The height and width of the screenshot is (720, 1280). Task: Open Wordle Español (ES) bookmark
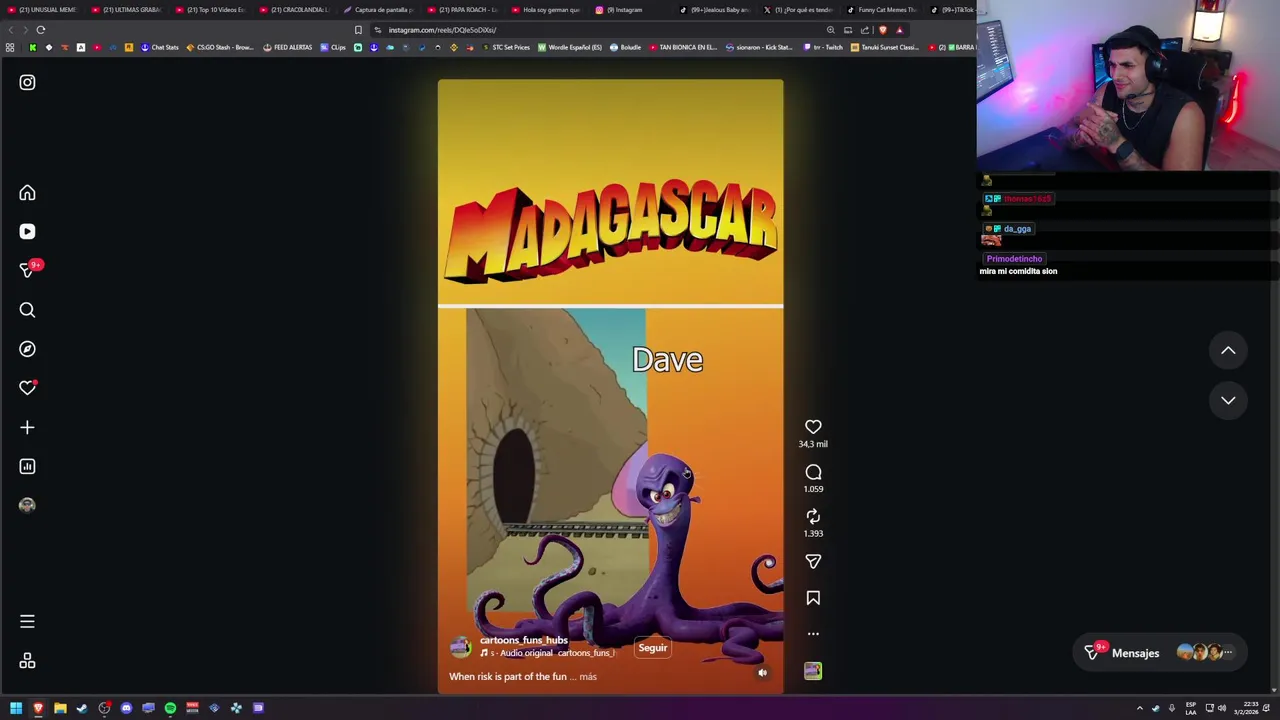tap(570, 47)
